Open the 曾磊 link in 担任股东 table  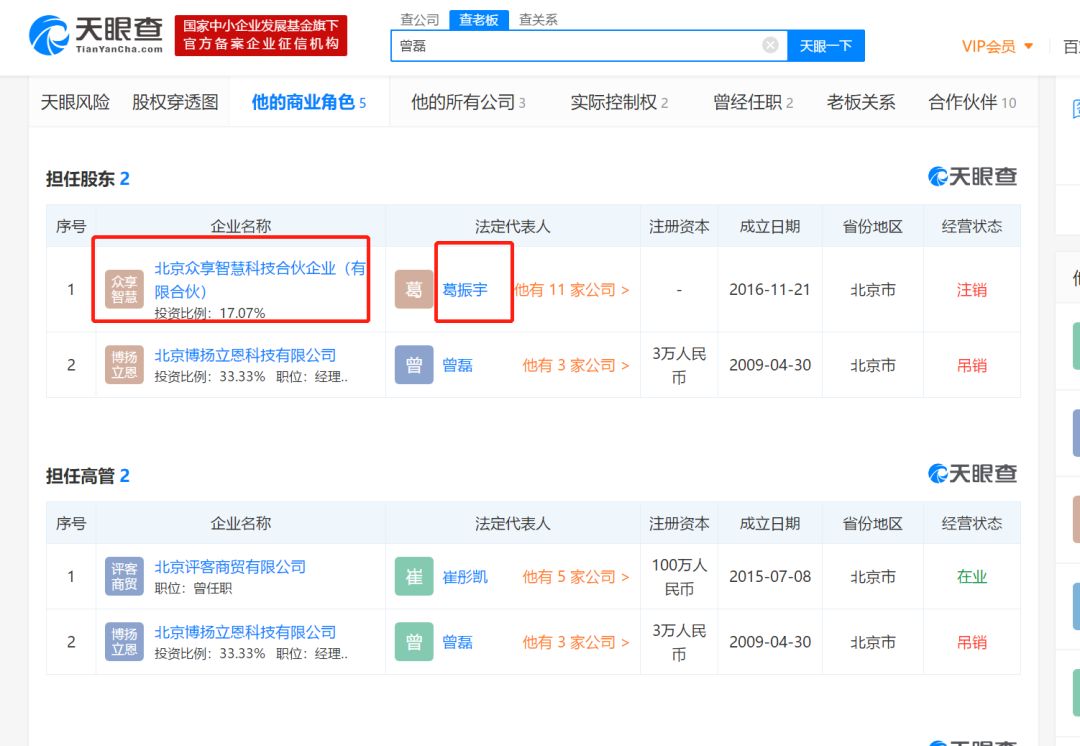point(457,365)
